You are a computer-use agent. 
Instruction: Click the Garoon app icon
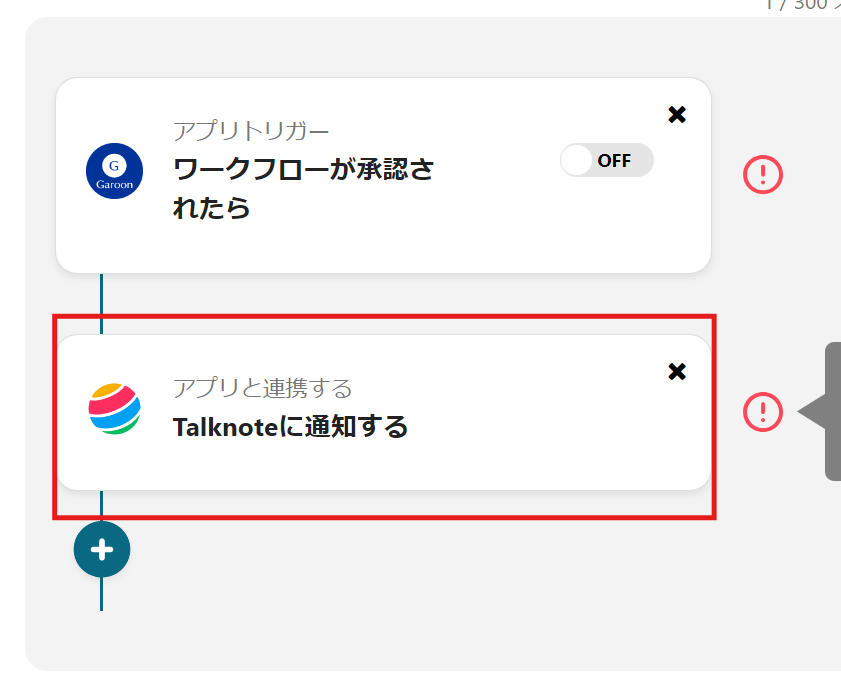pyautogui.click(x=114, y=171)
